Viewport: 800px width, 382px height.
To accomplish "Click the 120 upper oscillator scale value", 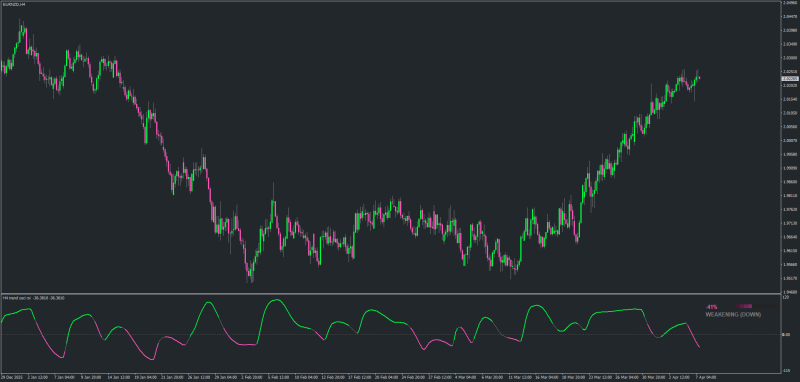I will pyautogui.click(x=785, y=297).
